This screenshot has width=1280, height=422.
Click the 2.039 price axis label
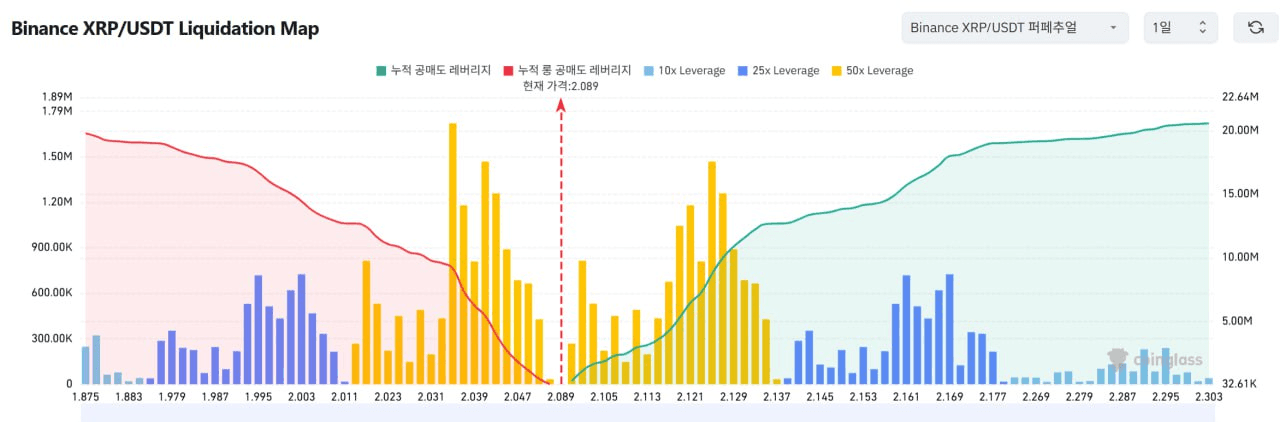[474, 397]
